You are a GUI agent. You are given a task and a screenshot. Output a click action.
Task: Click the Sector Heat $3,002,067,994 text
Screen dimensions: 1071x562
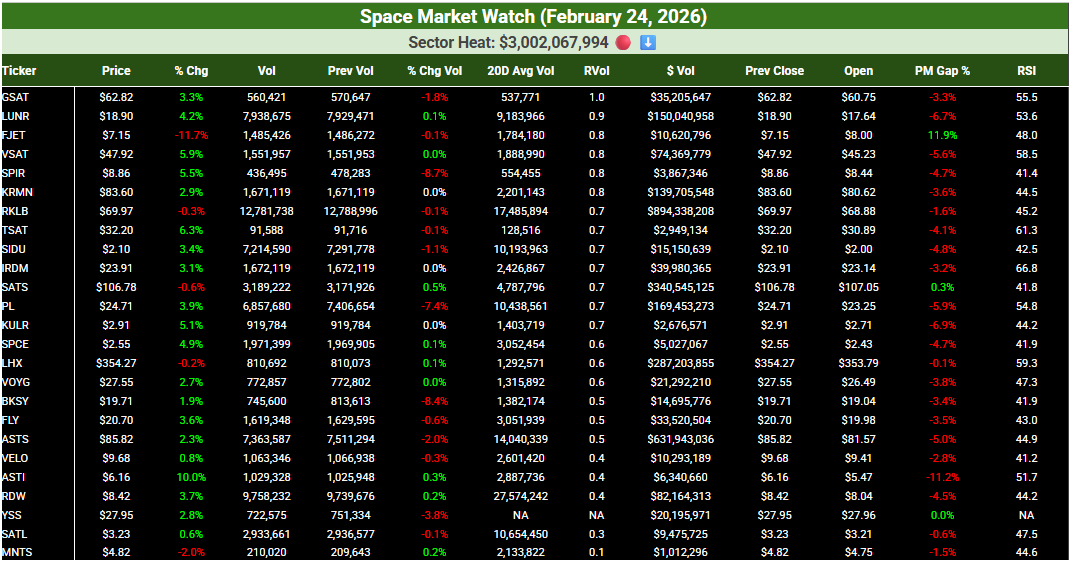[508, 42]
